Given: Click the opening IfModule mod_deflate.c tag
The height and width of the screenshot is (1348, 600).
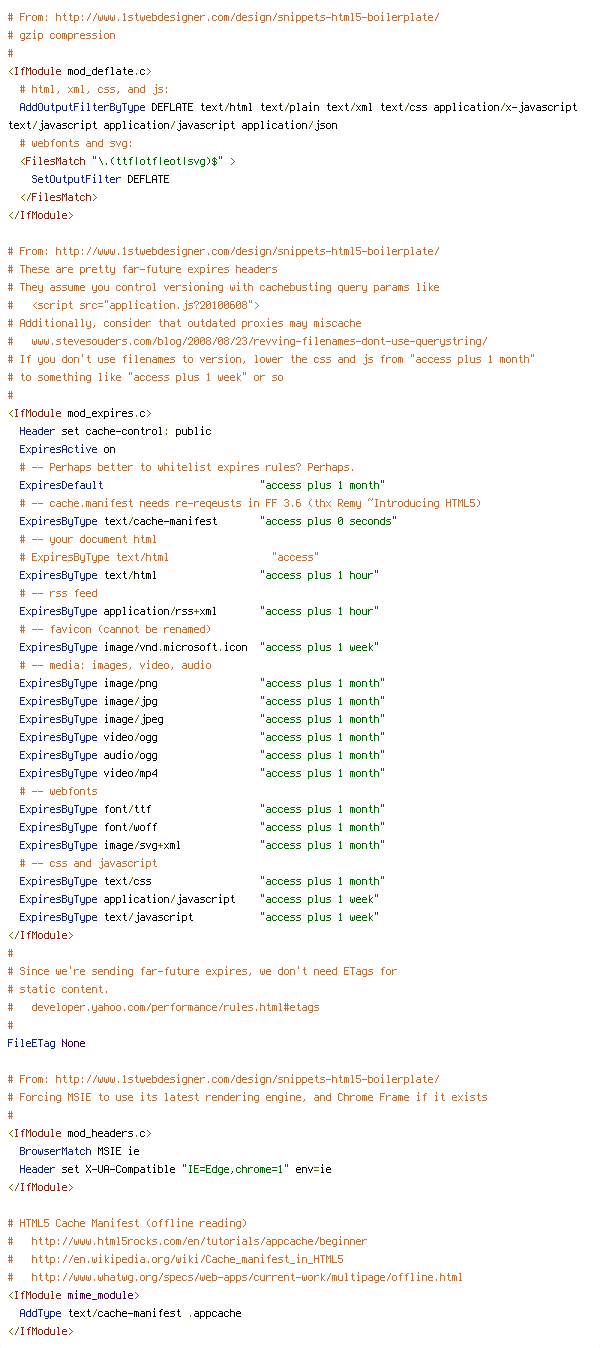Looking at the screenshot, I should coord(80,71).
